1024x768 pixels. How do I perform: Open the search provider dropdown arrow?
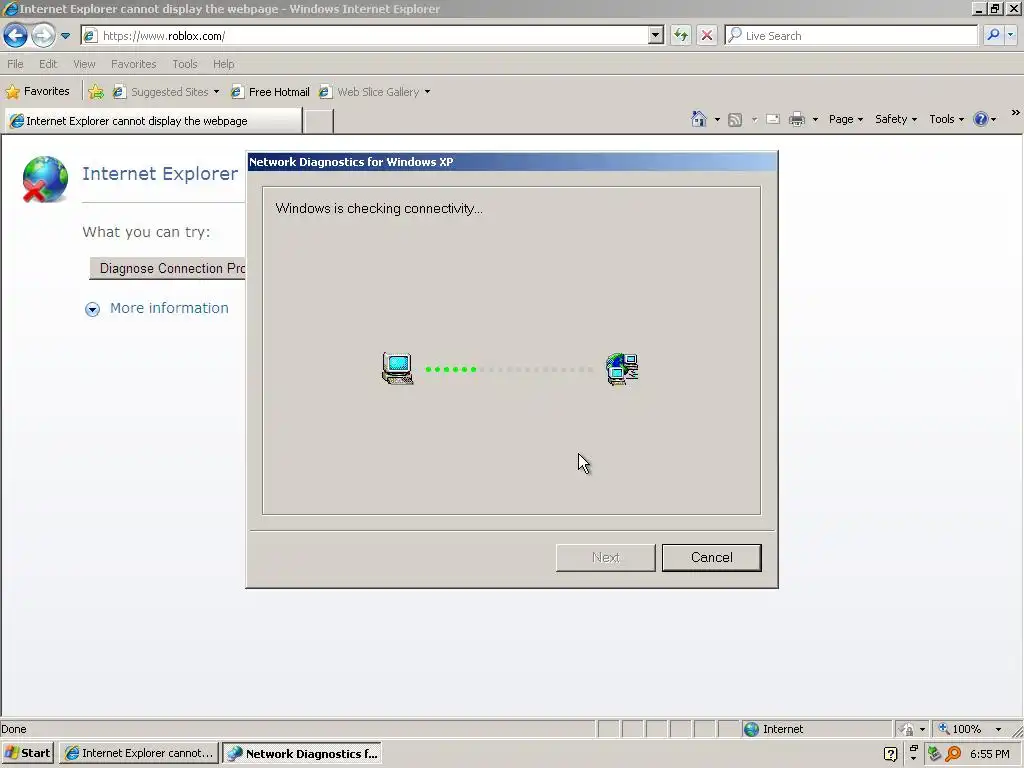1010,35
